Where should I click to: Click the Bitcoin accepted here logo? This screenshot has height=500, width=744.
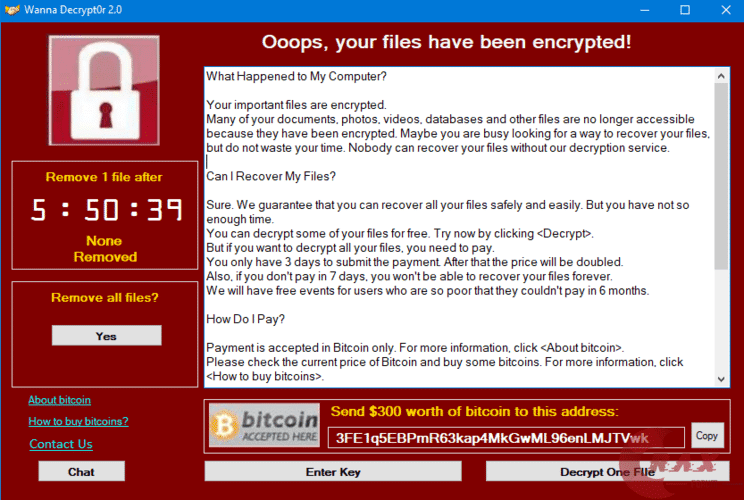click(x=264, y=425)
